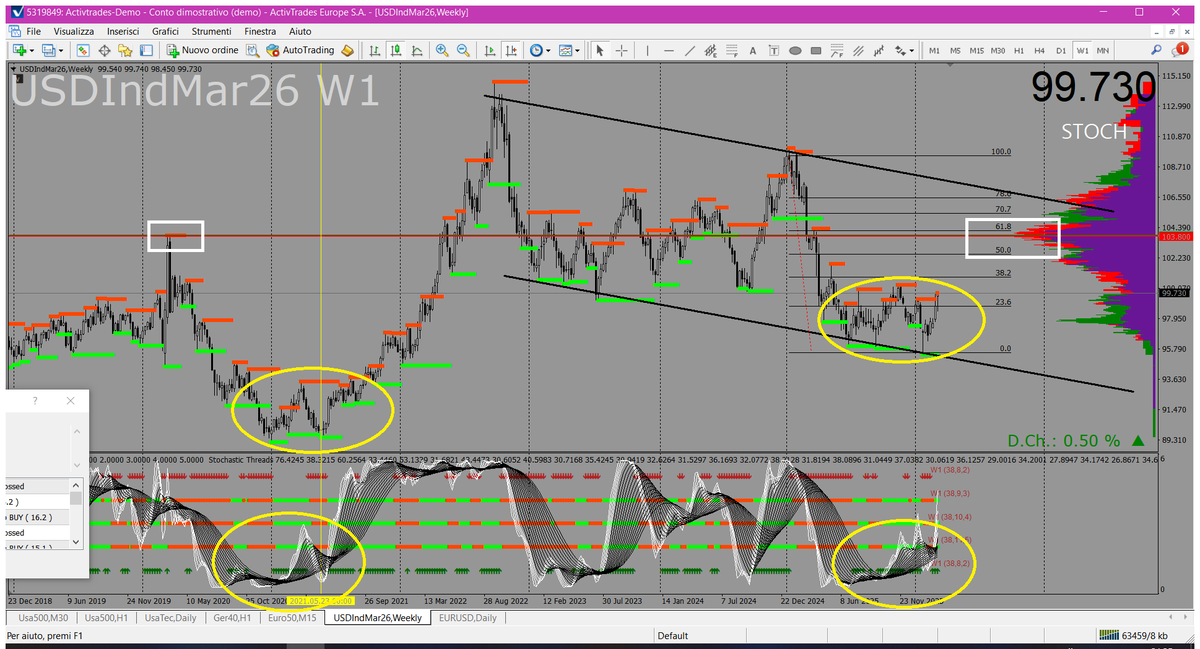Open the MetaEditor yellow book icon

(347, 50)
